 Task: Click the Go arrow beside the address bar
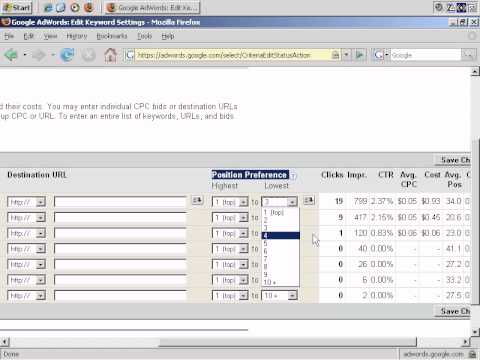pyautogui.click(x=360, y=55)
